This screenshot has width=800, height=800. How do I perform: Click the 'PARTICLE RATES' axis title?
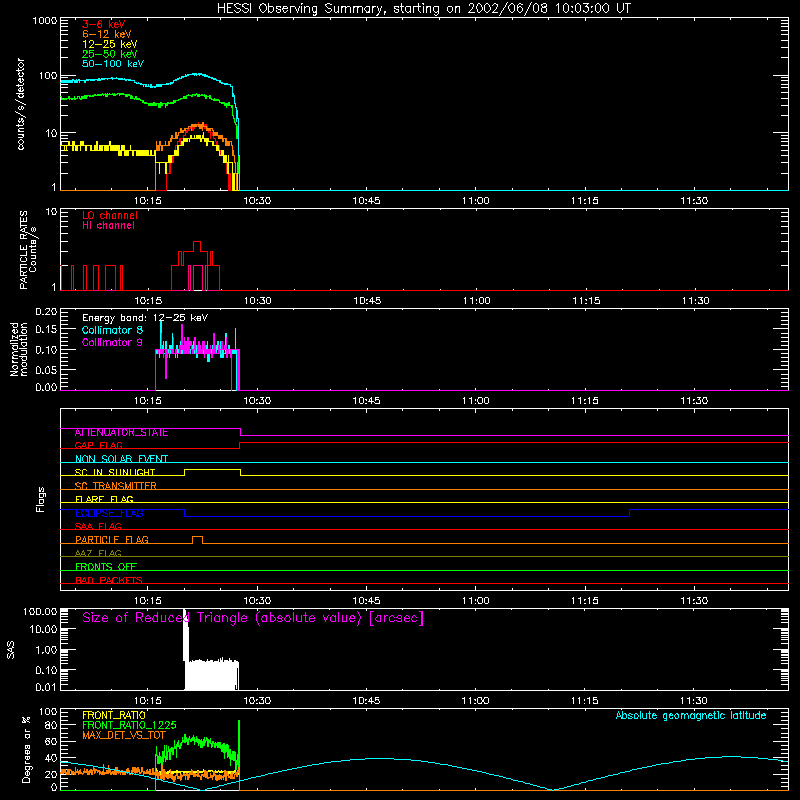pos(24,250)
